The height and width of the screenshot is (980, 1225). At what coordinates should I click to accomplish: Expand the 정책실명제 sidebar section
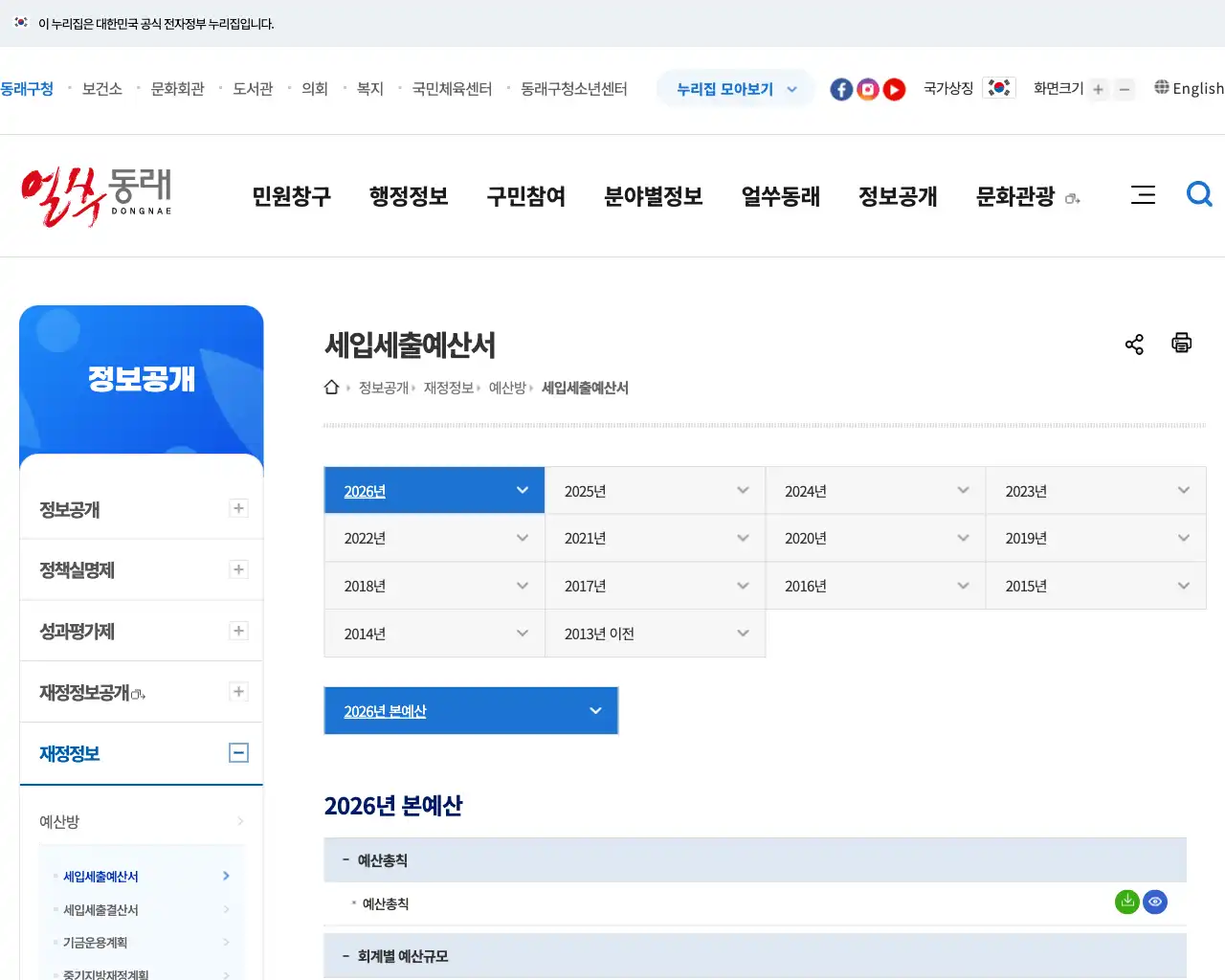click(239, 569)
